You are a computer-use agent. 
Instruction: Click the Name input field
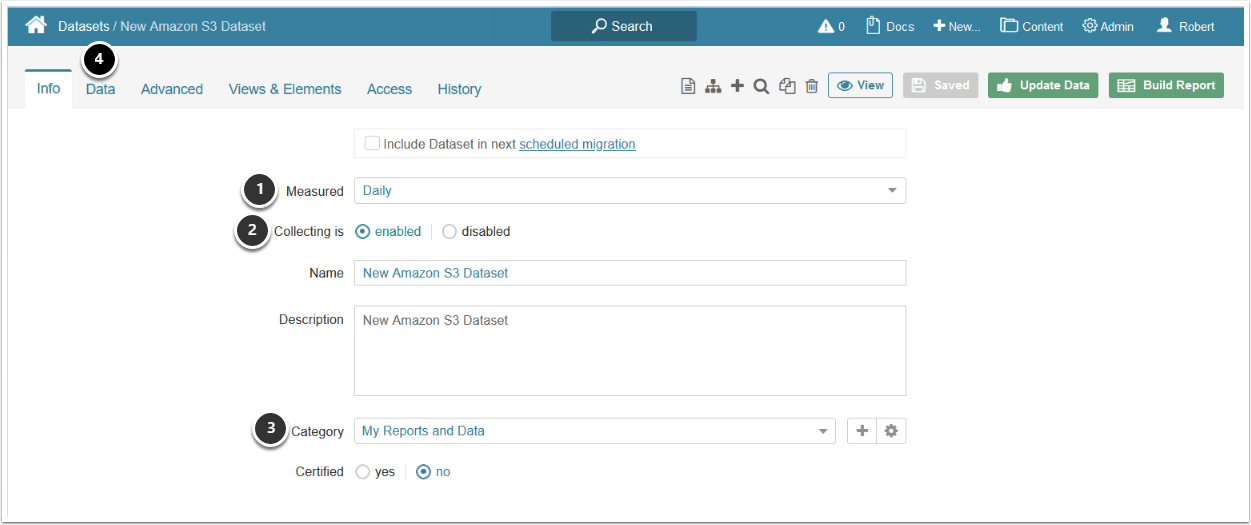tap(630, 273)
